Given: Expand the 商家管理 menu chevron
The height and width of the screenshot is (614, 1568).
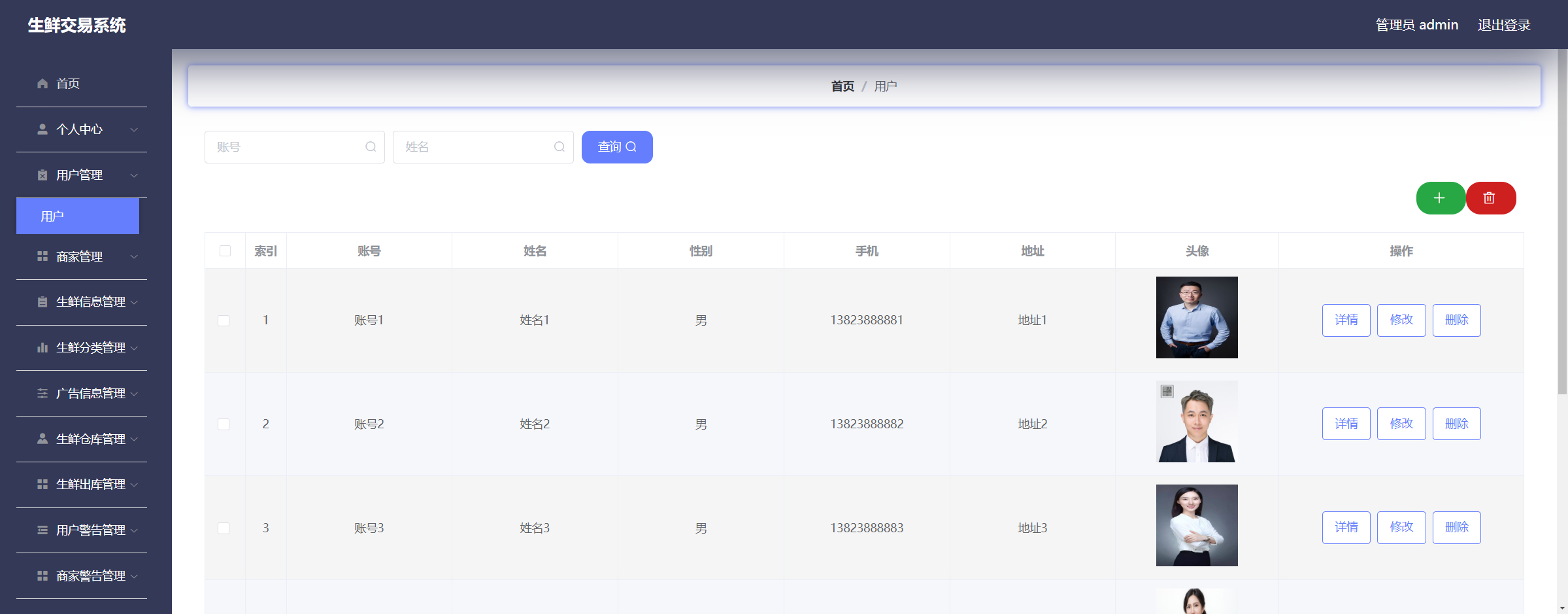Looking at the screenshot, I should (134, 256).
